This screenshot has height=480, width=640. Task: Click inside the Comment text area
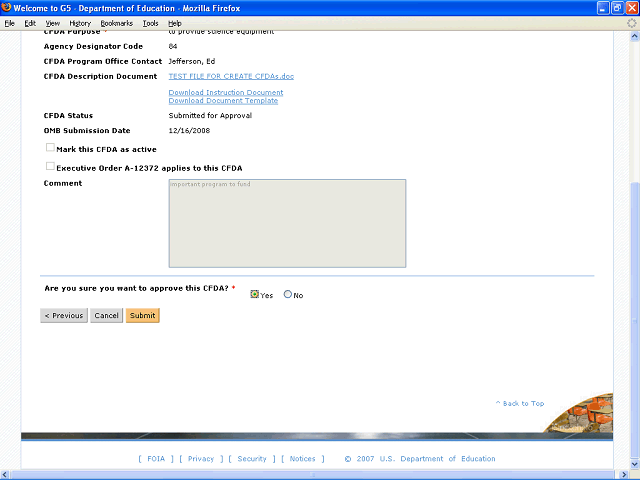pos(287,223)
